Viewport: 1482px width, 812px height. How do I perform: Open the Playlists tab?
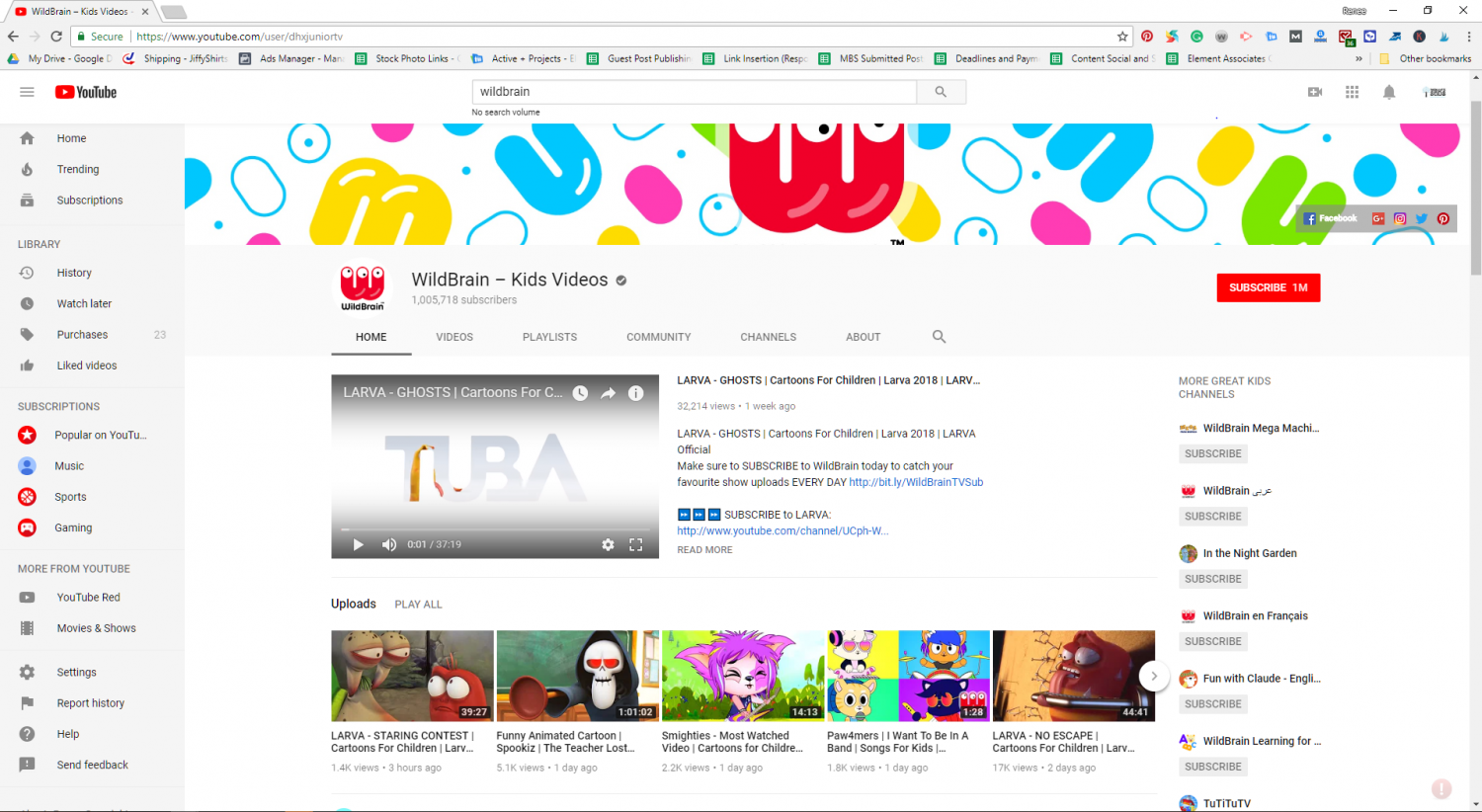(x=549, y=337)
